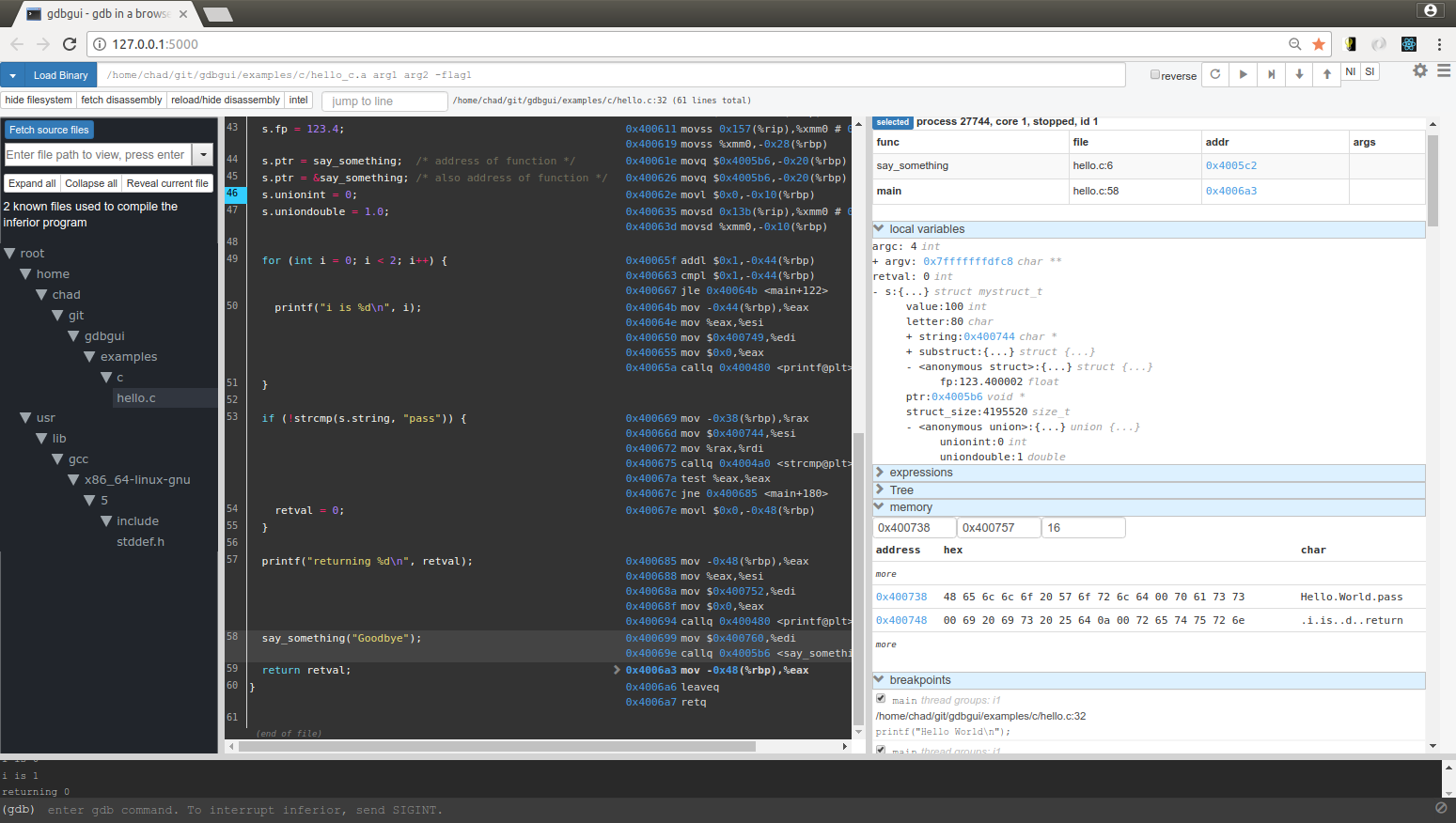
Task: Click the step over next icon
Action: pos(1271,74)
